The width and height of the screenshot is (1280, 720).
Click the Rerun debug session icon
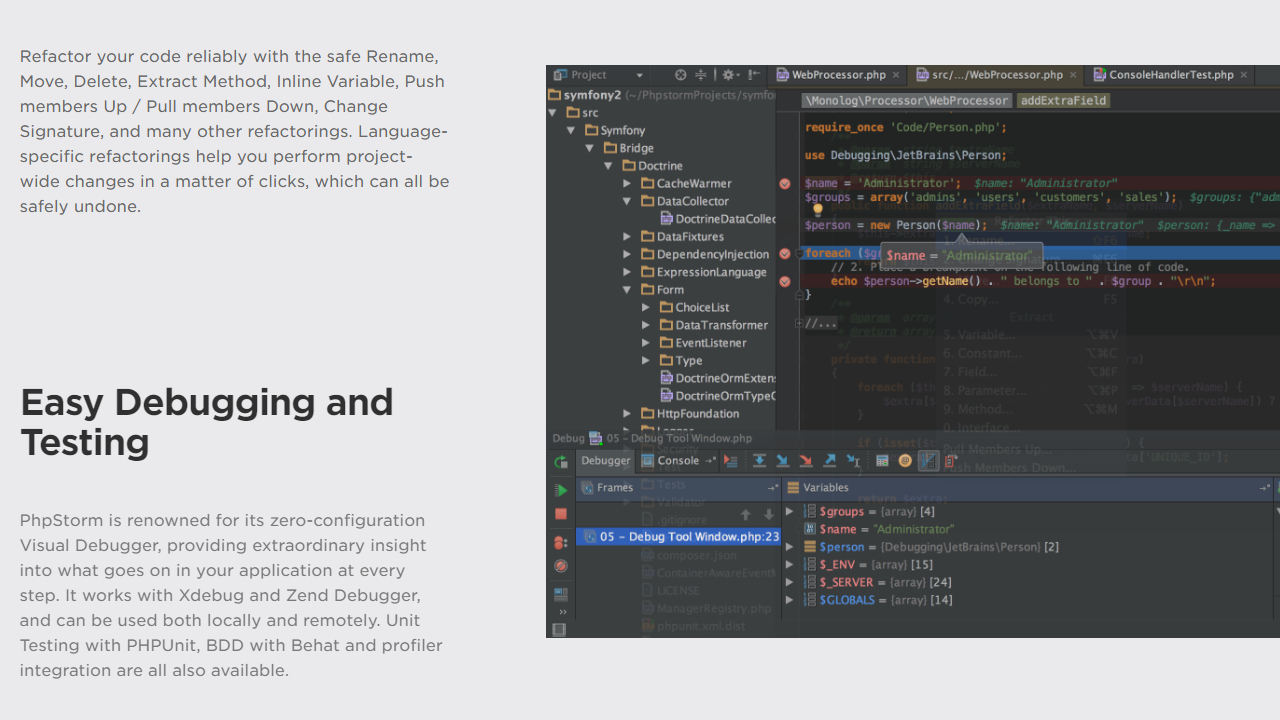561,462
